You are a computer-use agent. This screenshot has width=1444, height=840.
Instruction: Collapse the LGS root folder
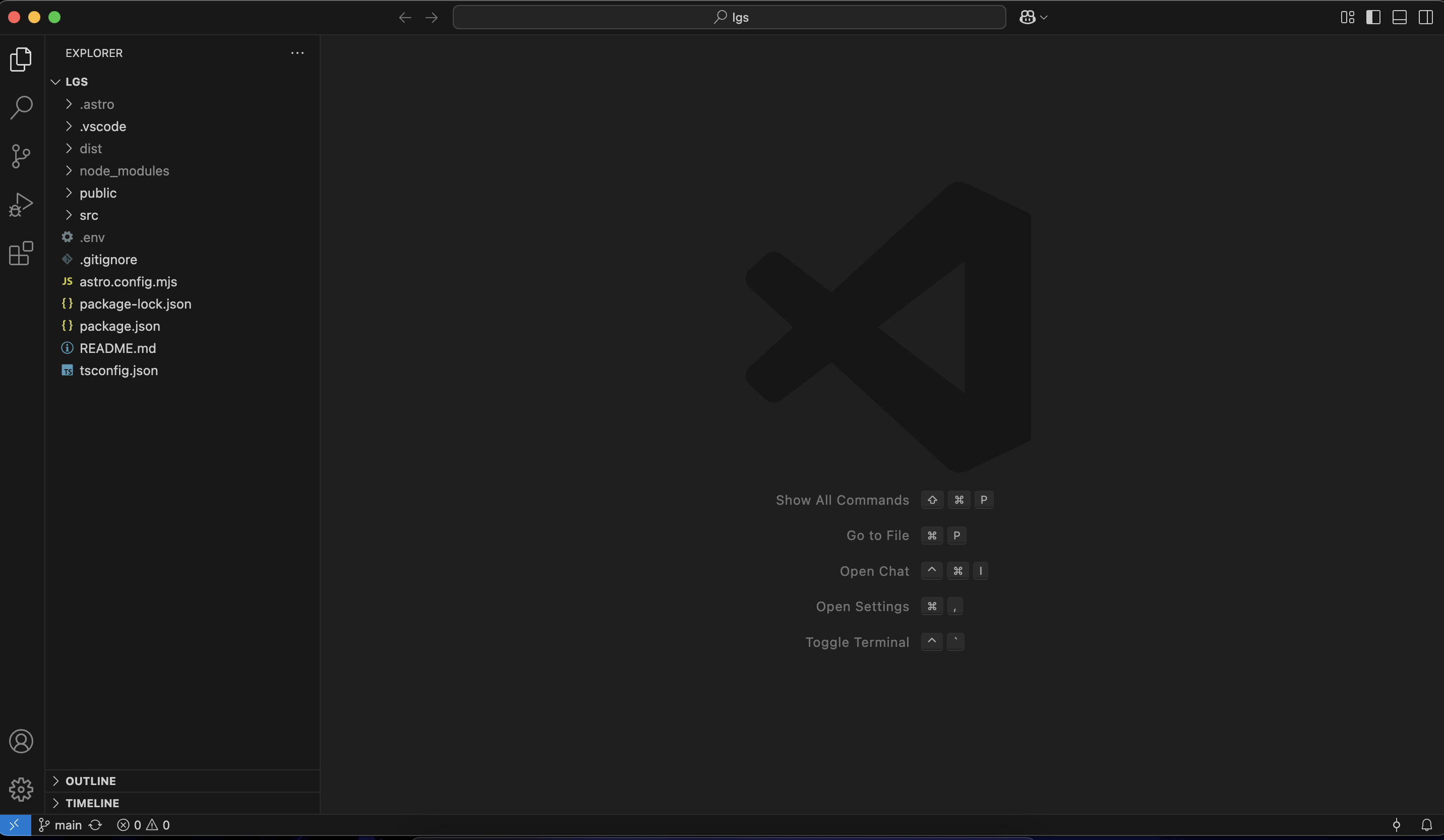coord(182,81)
